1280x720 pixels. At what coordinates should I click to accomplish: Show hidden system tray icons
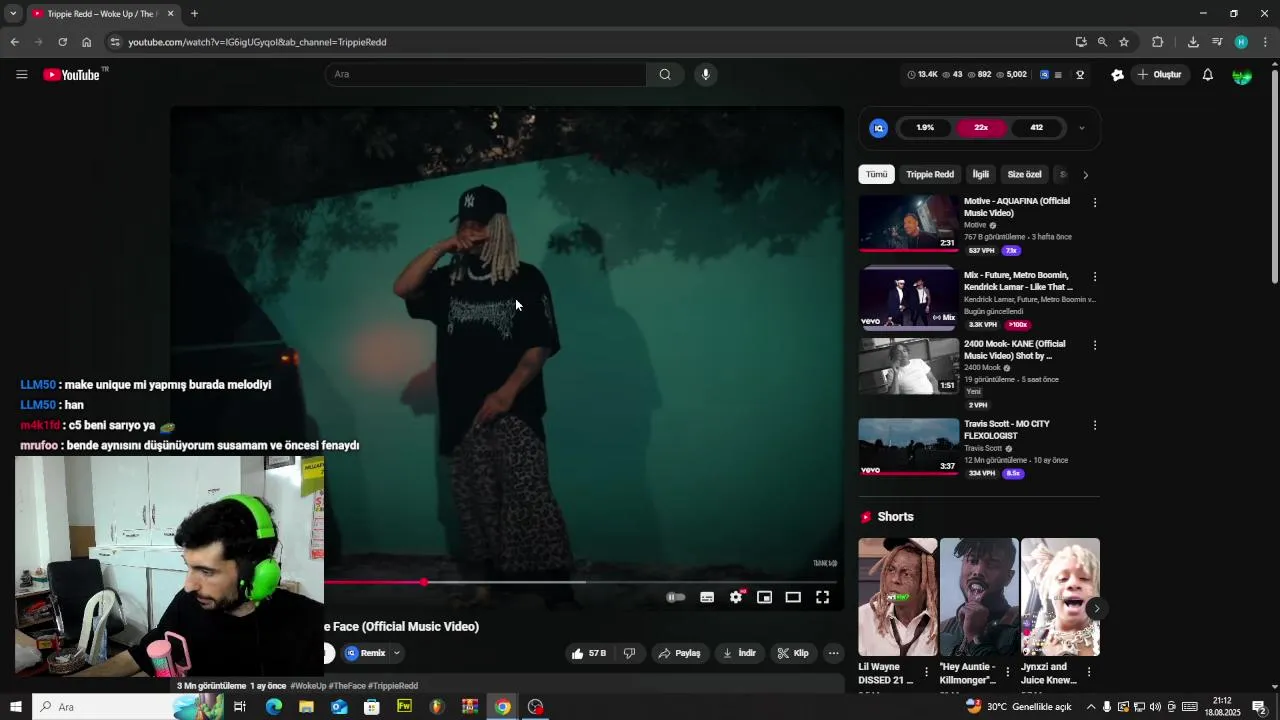pyautogui.click(x=1090, y=707)
